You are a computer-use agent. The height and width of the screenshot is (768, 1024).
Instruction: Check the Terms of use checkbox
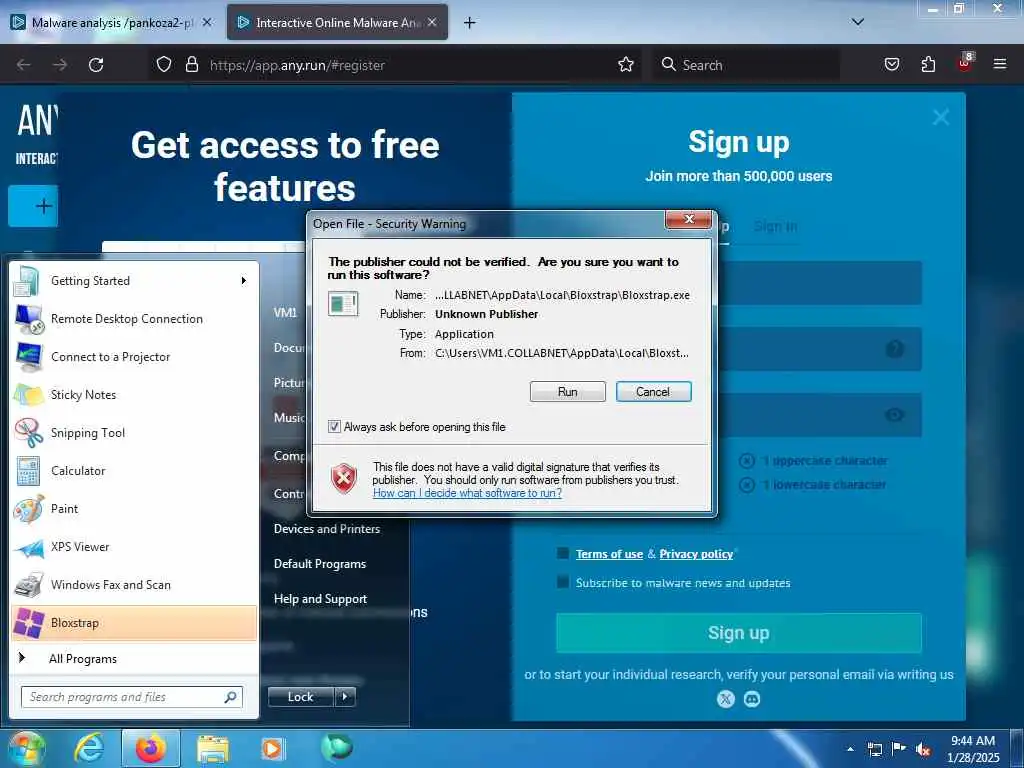[x=562, y=554]
